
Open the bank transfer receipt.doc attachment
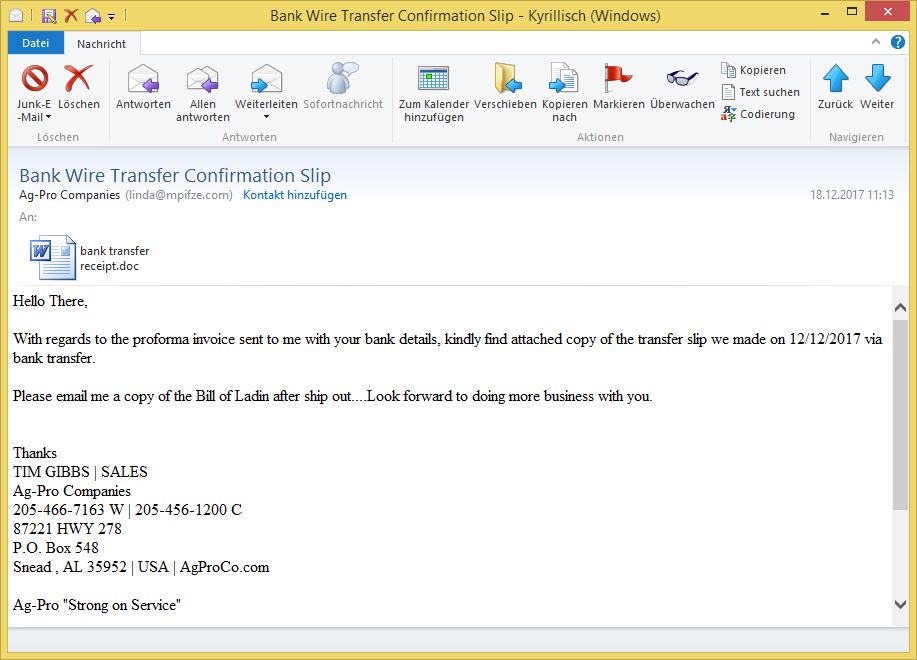89,258
